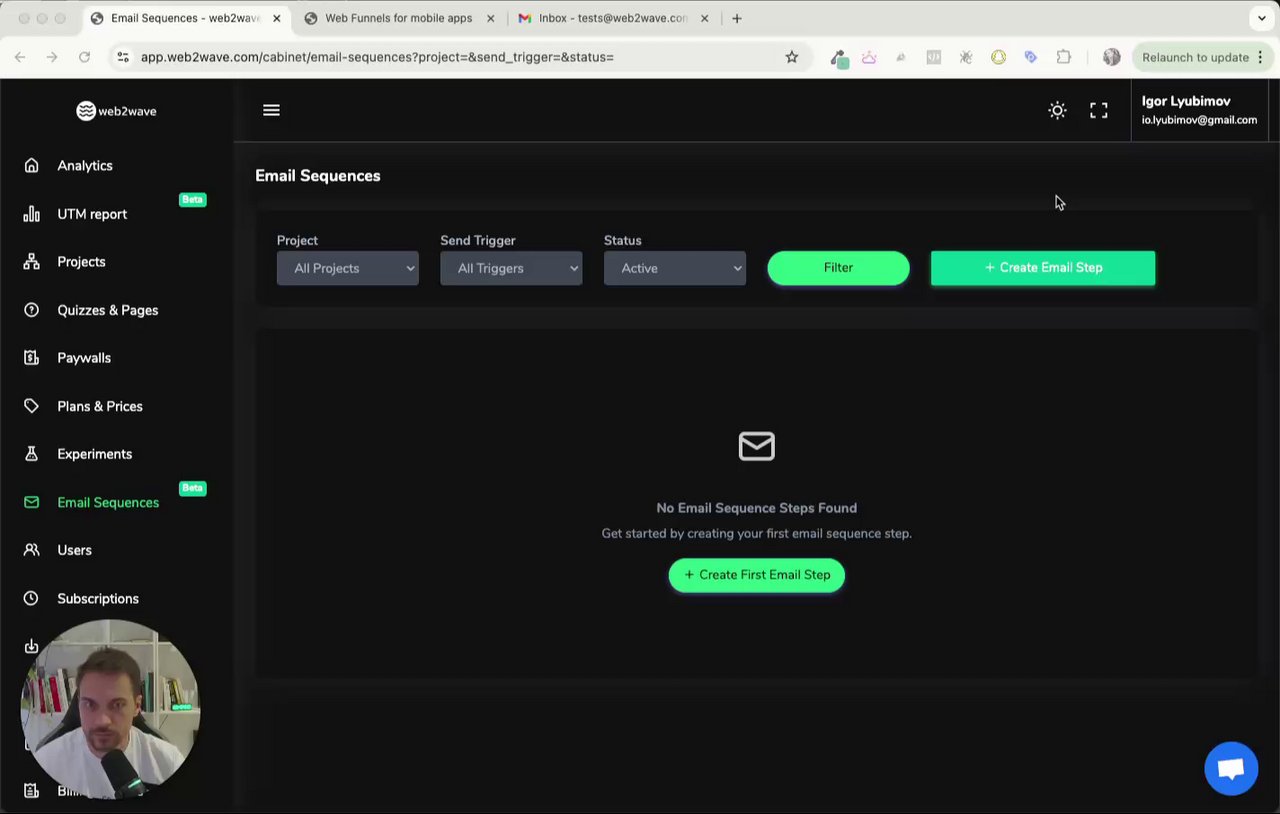
Task: Open Users in the sidebar
Action: coord(74,550)
